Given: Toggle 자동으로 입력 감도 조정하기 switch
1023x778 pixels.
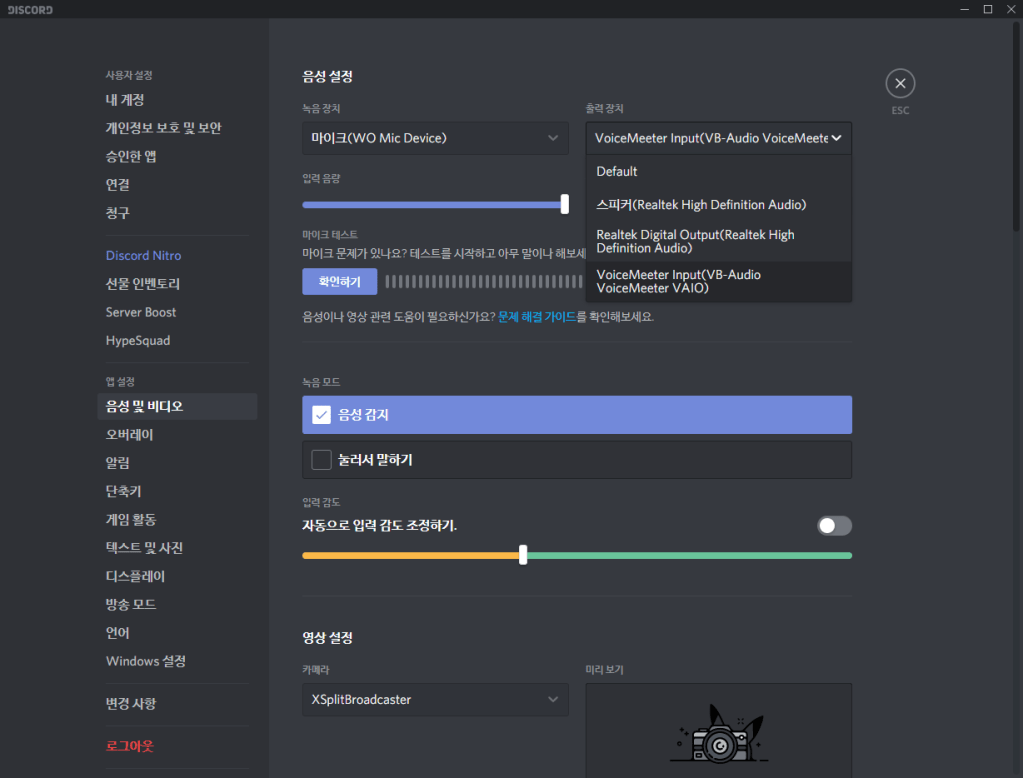Looking at the screenshot, I should pos(834,526).
